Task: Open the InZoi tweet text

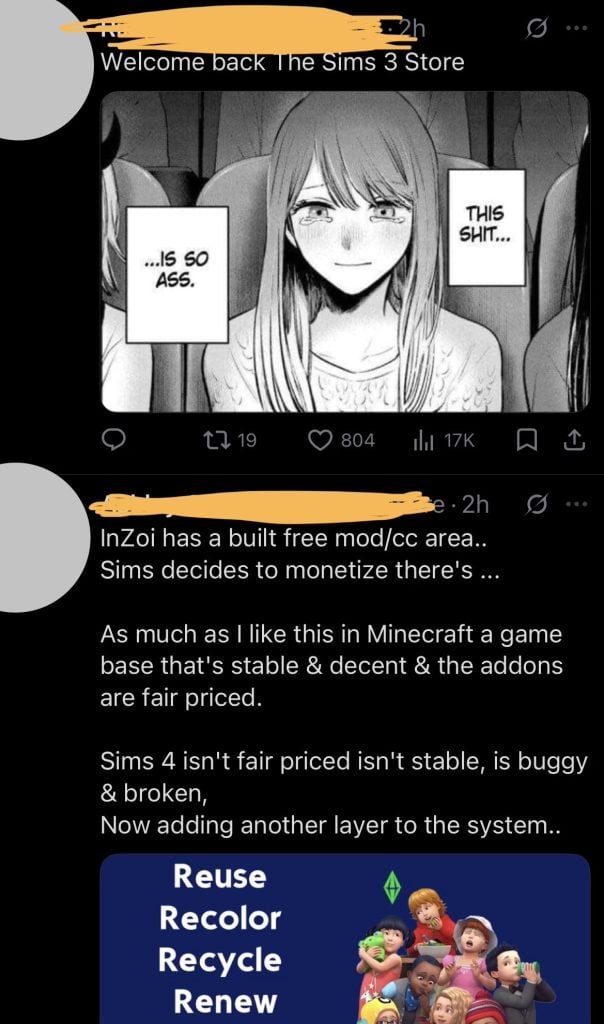Action: click(343, 682)
